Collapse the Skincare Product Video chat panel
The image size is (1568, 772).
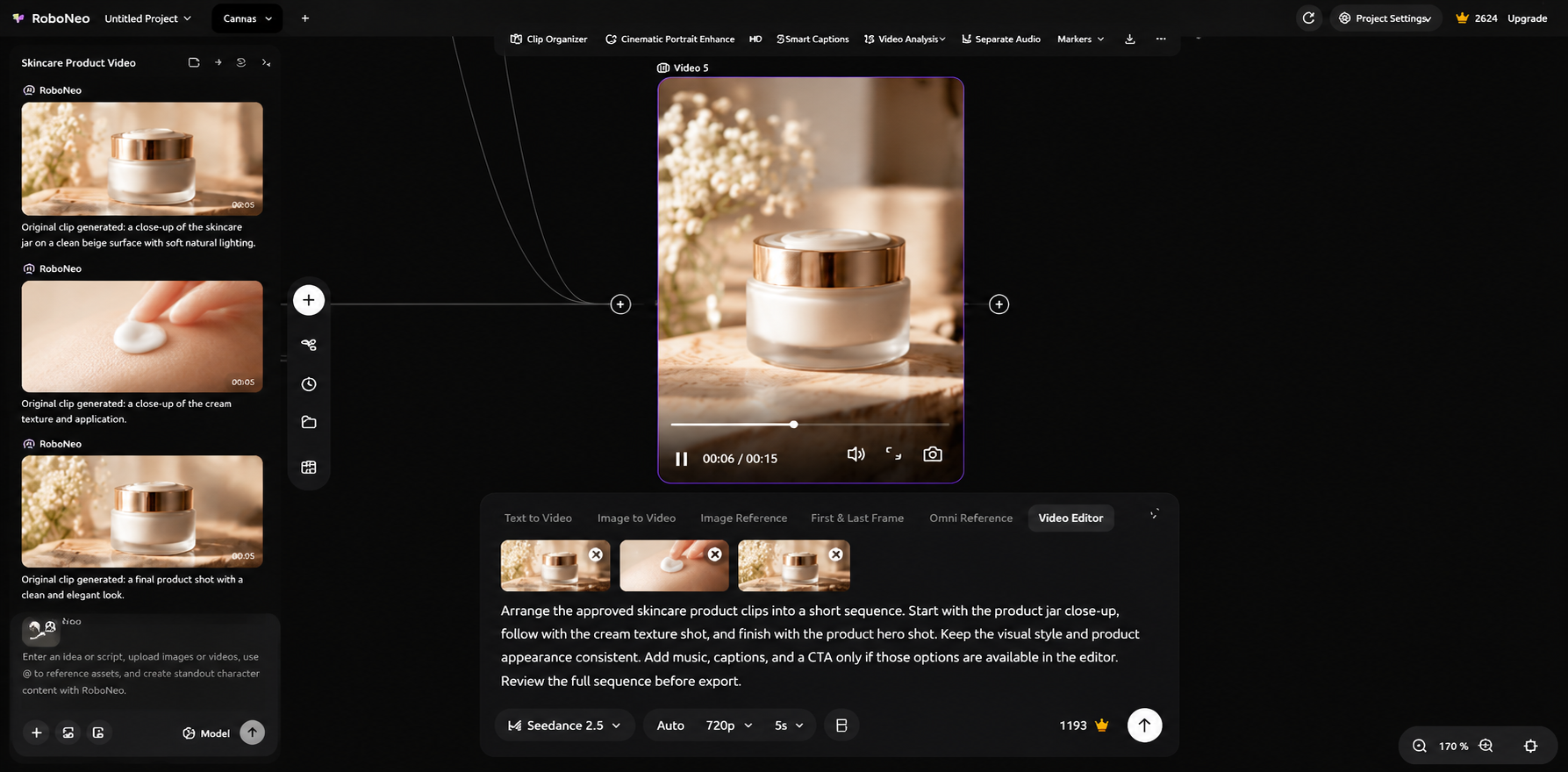pyautogui.click(x=266, y=62)
